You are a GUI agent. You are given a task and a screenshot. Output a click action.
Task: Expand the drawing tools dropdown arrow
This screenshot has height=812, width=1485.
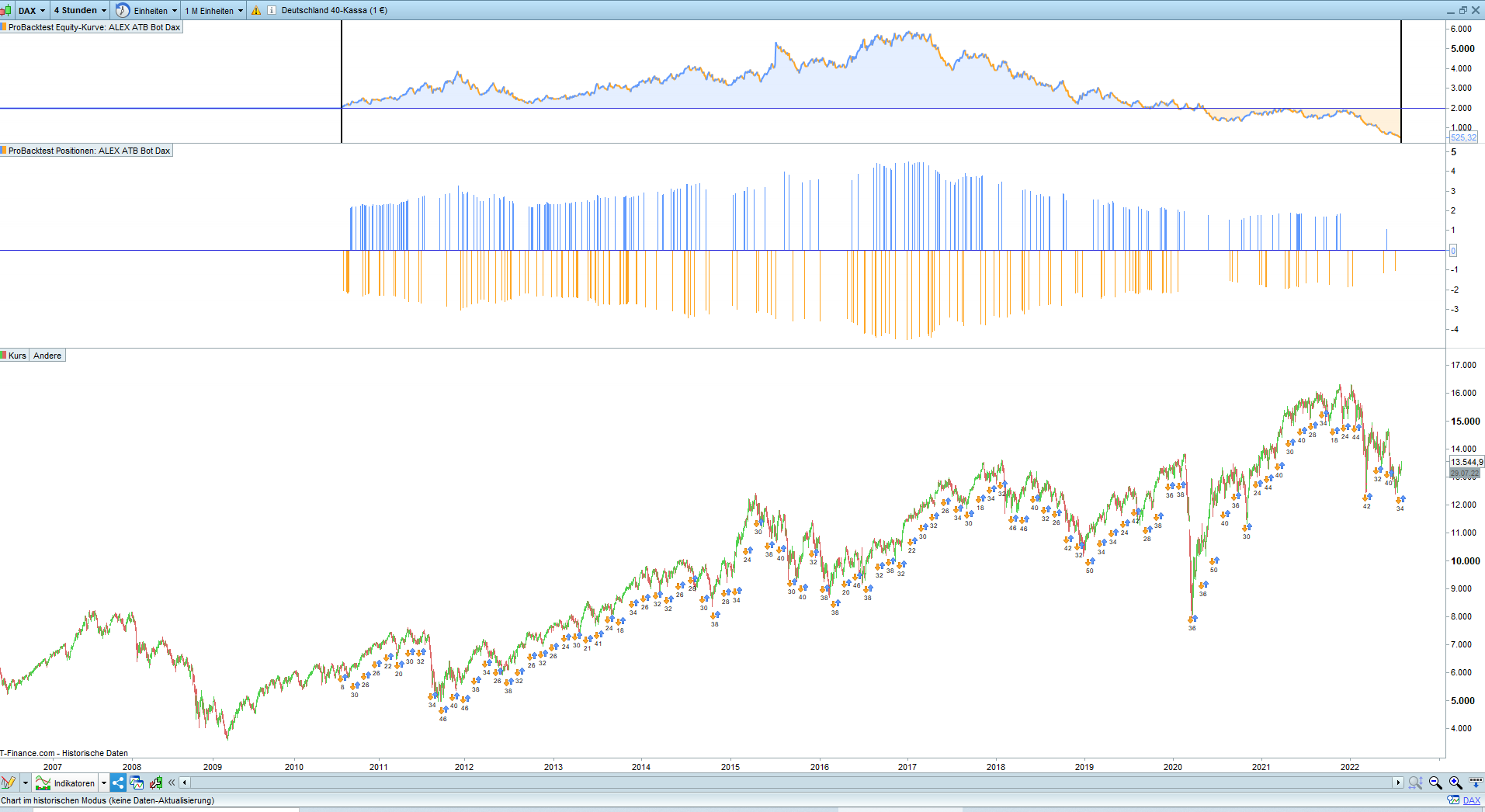coord(25,783)
